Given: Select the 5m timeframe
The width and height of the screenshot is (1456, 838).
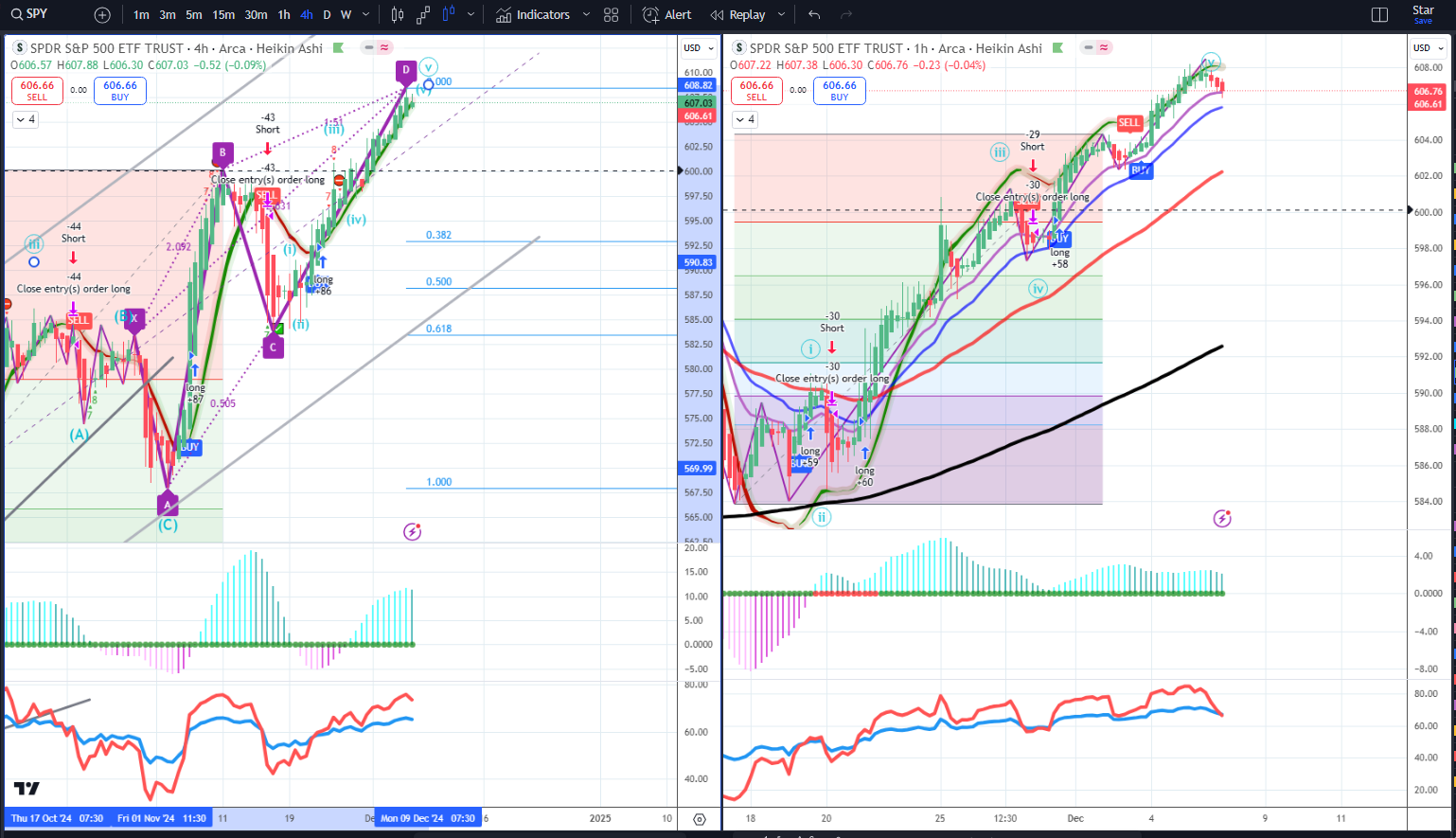Looking at the screenshot, I should (194, 15).
